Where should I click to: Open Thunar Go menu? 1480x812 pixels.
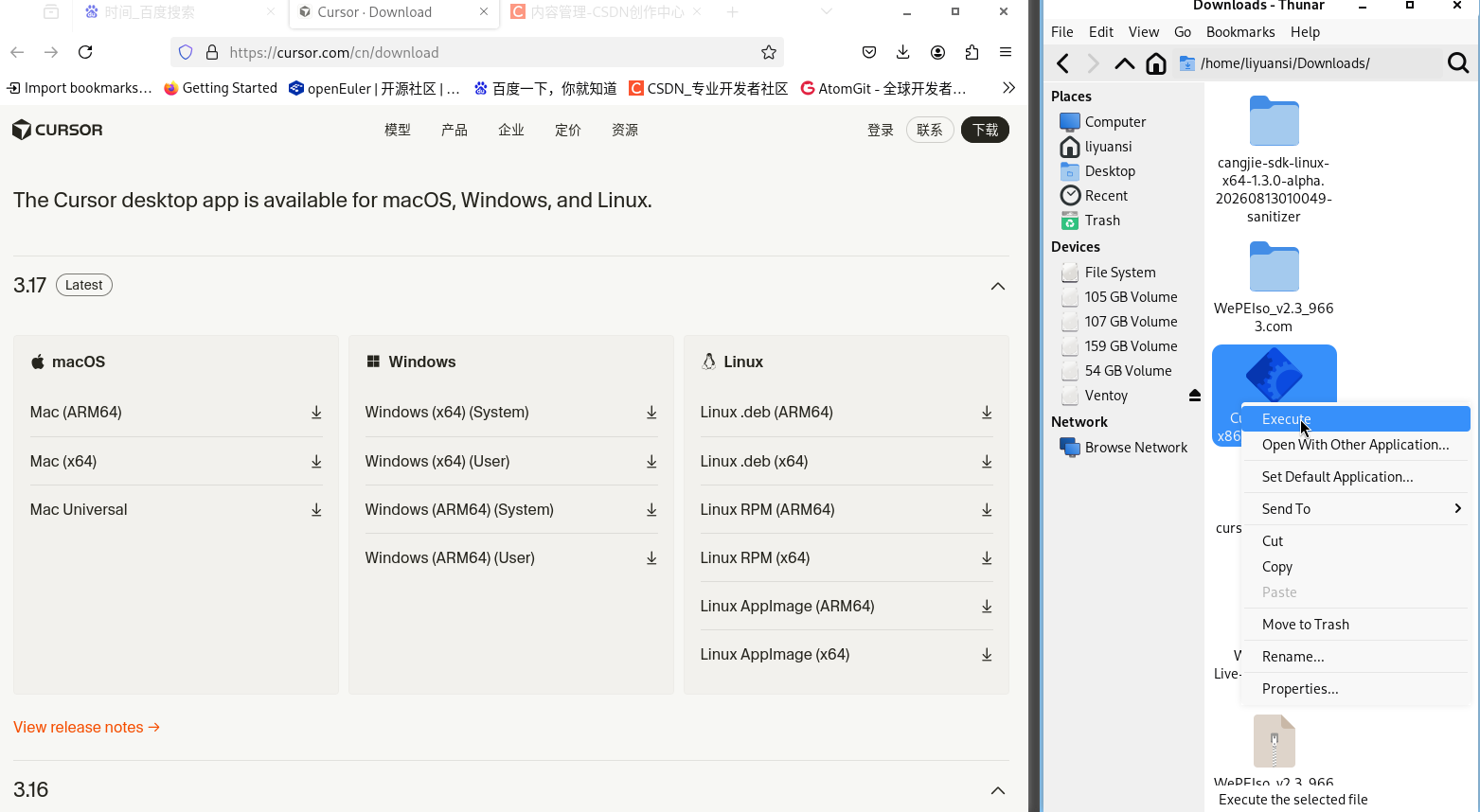pyautogui.click(x=1183, y=32)
